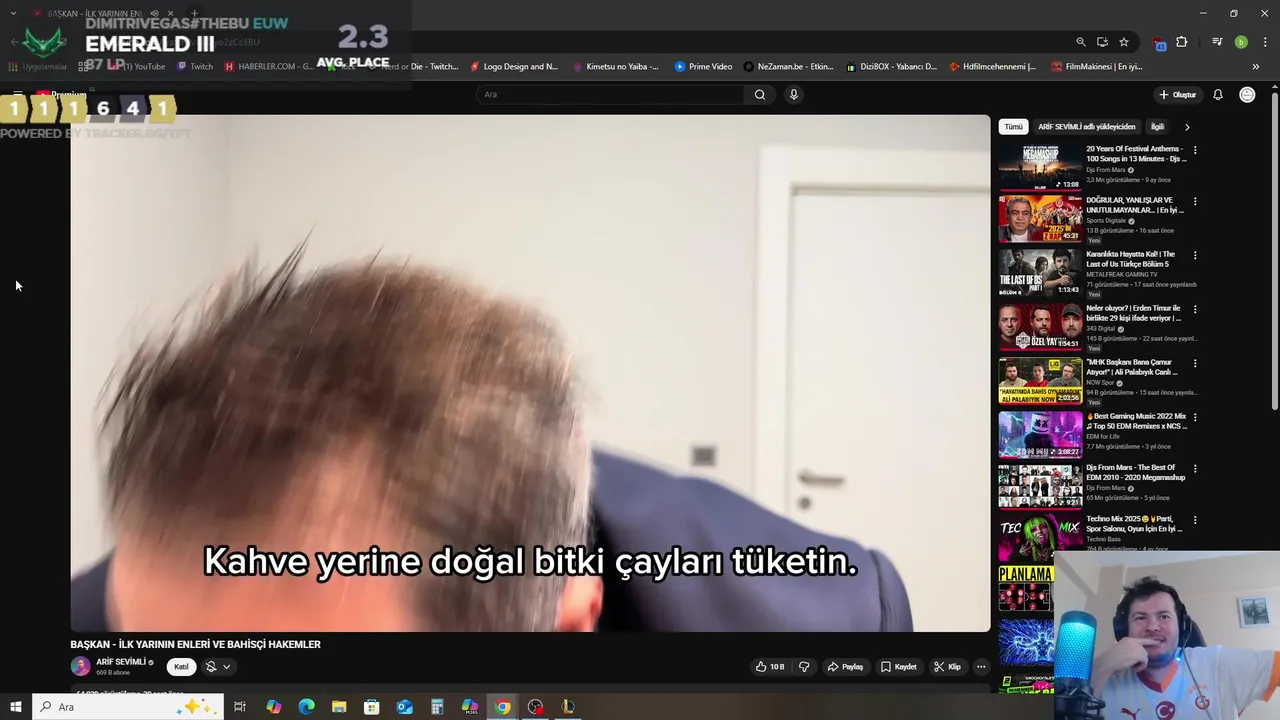The width and height of the screenshot is (1280, 720).
Task: Open the Twitch bookmark
Action: click(195, 67)
